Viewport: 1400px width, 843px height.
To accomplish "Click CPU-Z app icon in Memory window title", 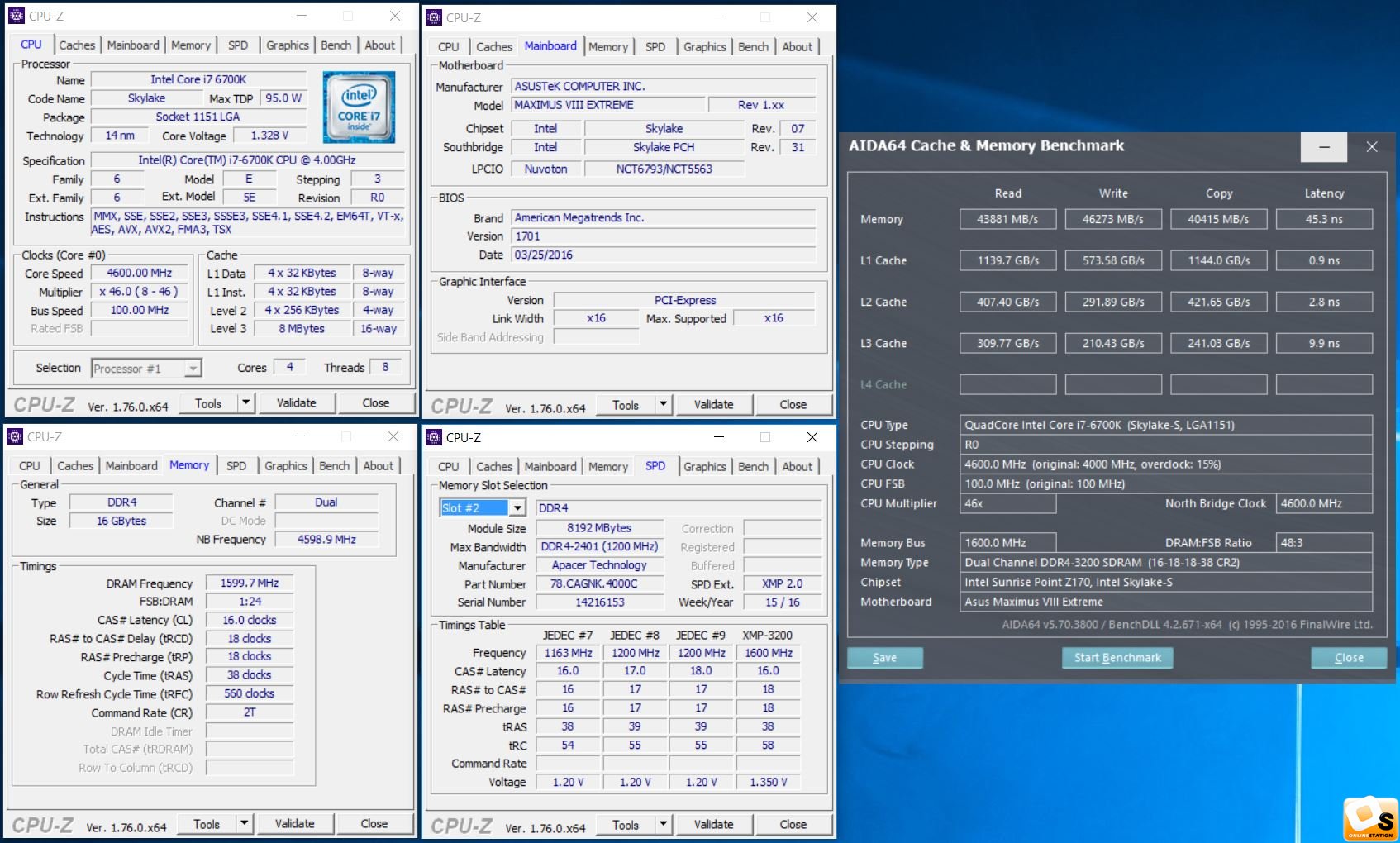I will (x=15, y=436).
